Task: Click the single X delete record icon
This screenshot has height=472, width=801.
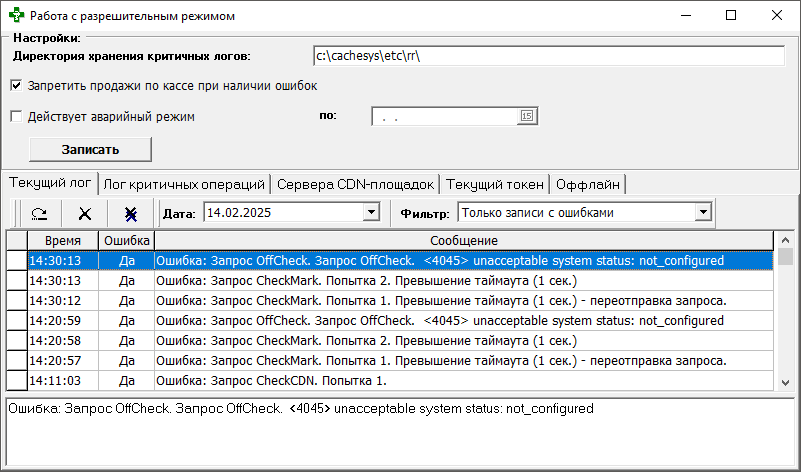Action: click(85, 213)
